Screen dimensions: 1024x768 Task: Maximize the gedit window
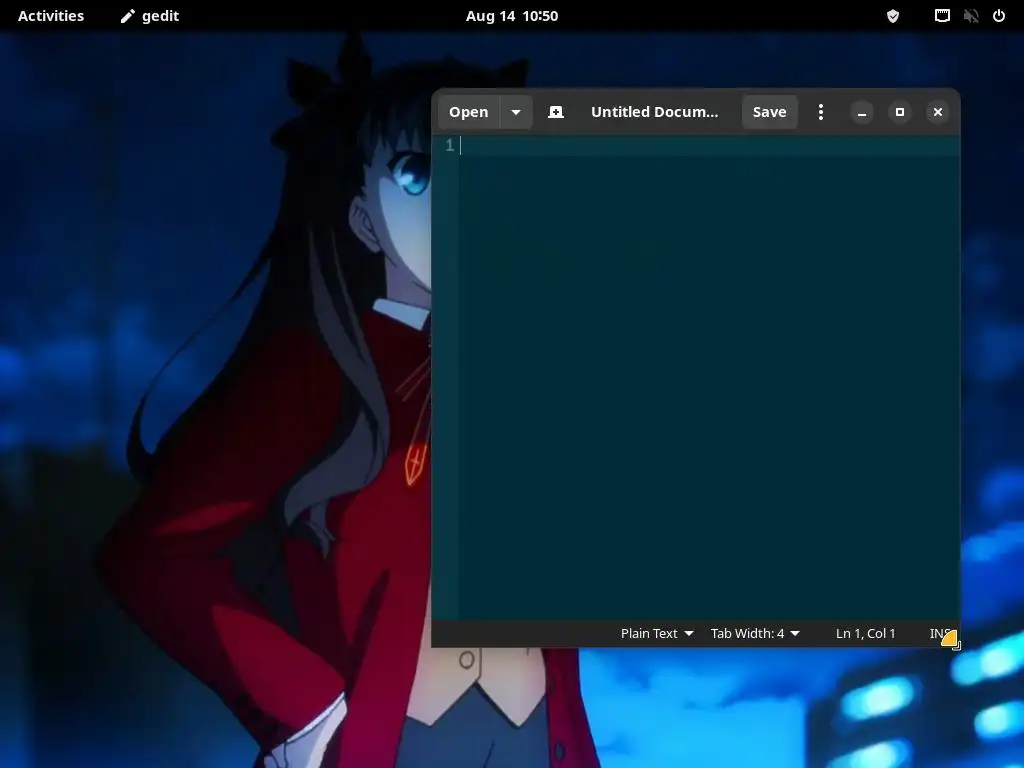(900, 112)
